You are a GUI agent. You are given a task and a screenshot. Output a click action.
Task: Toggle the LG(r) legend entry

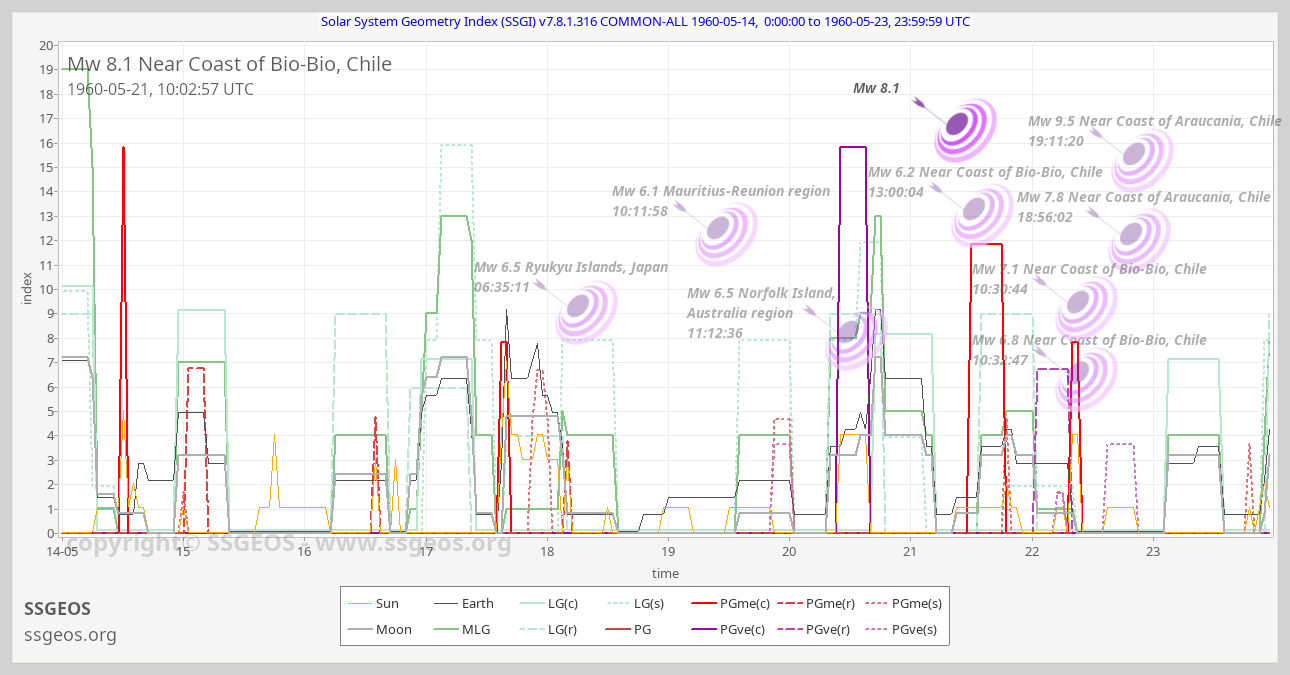tap(550, 629)
